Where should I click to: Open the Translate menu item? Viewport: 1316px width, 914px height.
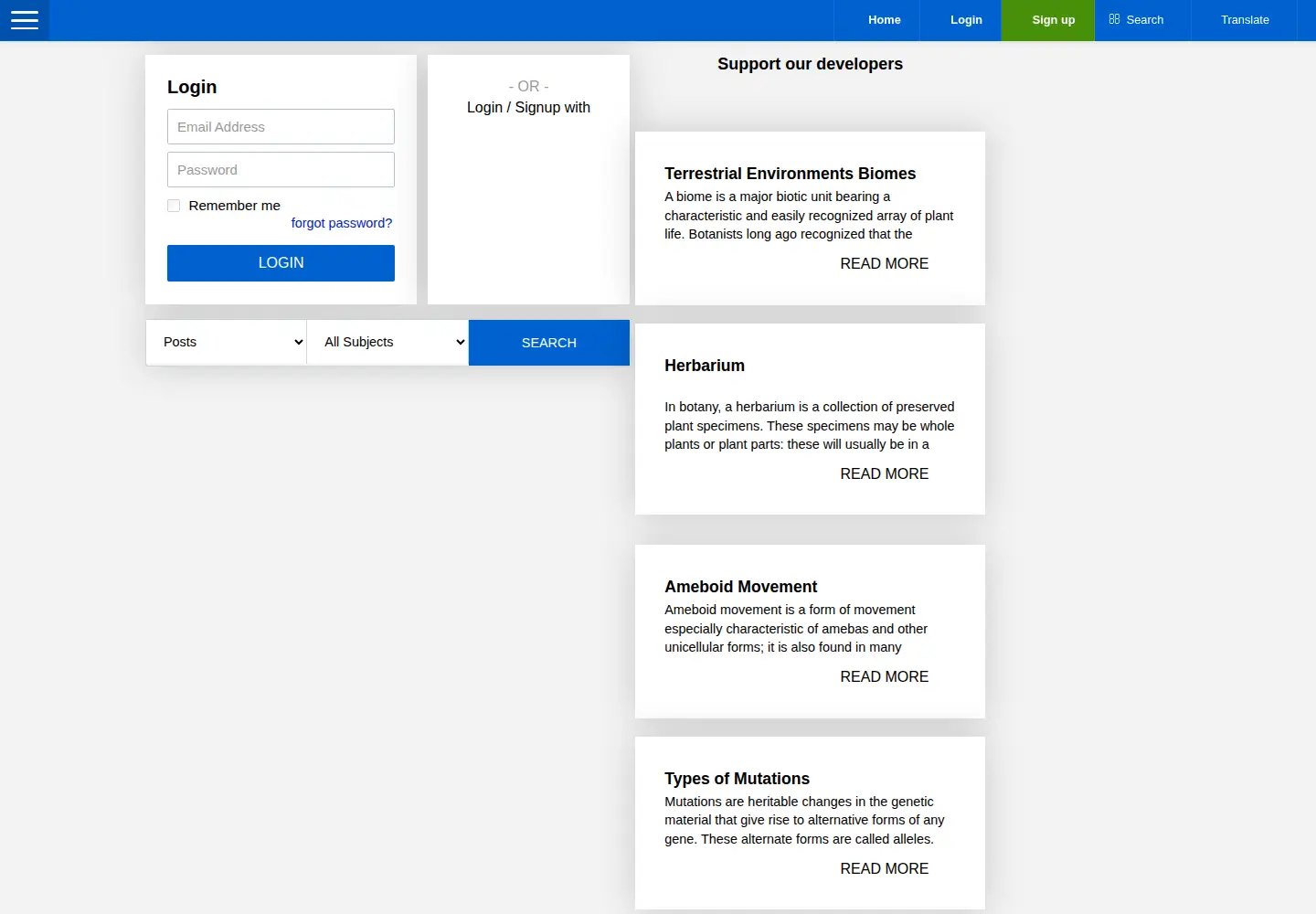1245,20
